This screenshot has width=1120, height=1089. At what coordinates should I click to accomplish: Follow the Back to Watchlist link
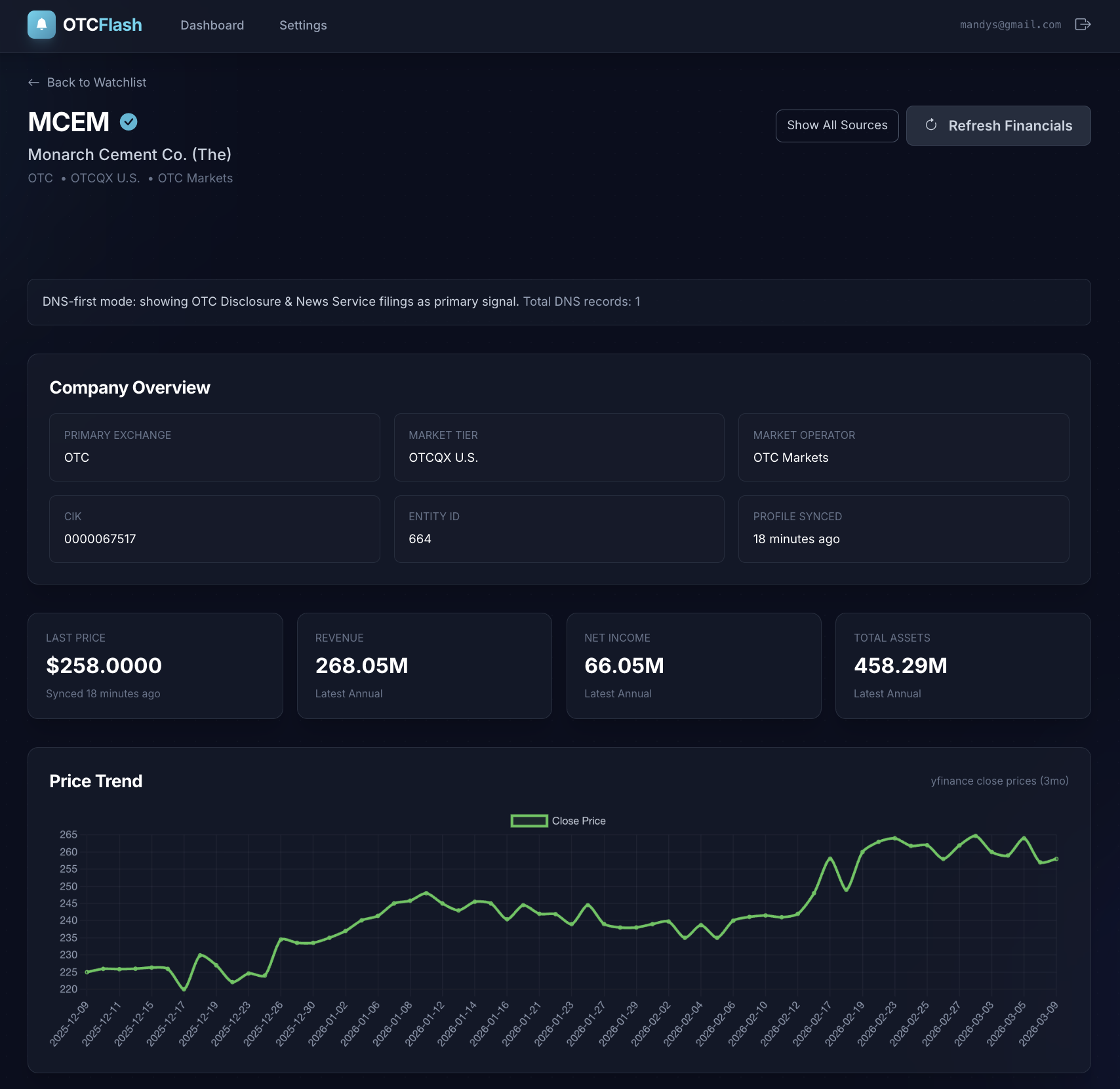click(96, 82)
